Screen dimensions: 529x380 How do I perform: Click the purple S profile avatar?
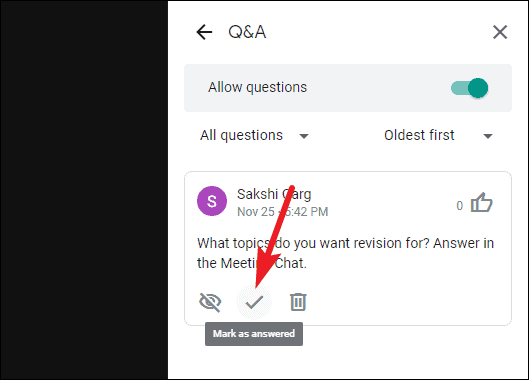(212, 201)
